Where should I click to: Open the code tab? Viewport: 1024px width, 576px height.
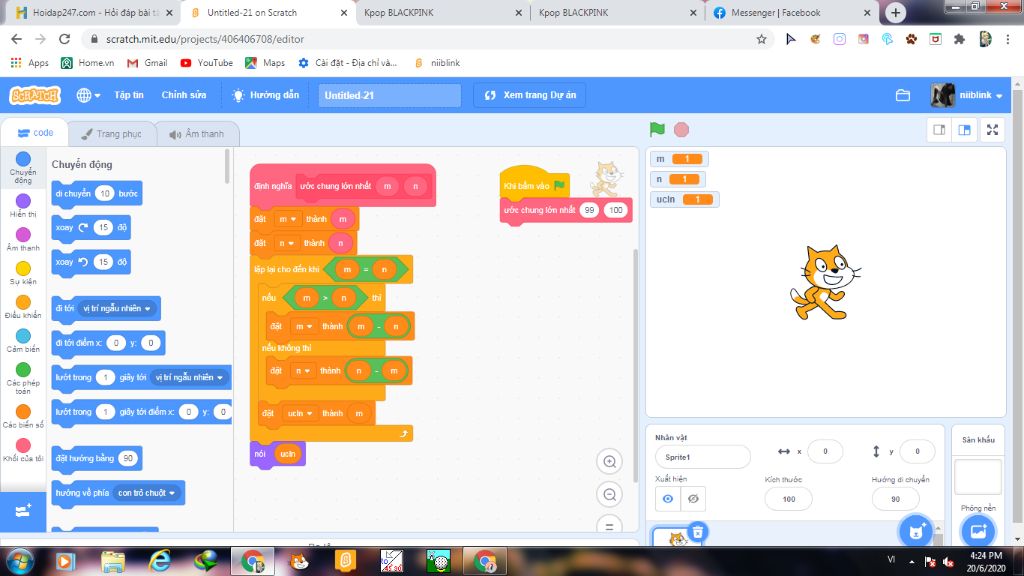(x=35, y=133)
